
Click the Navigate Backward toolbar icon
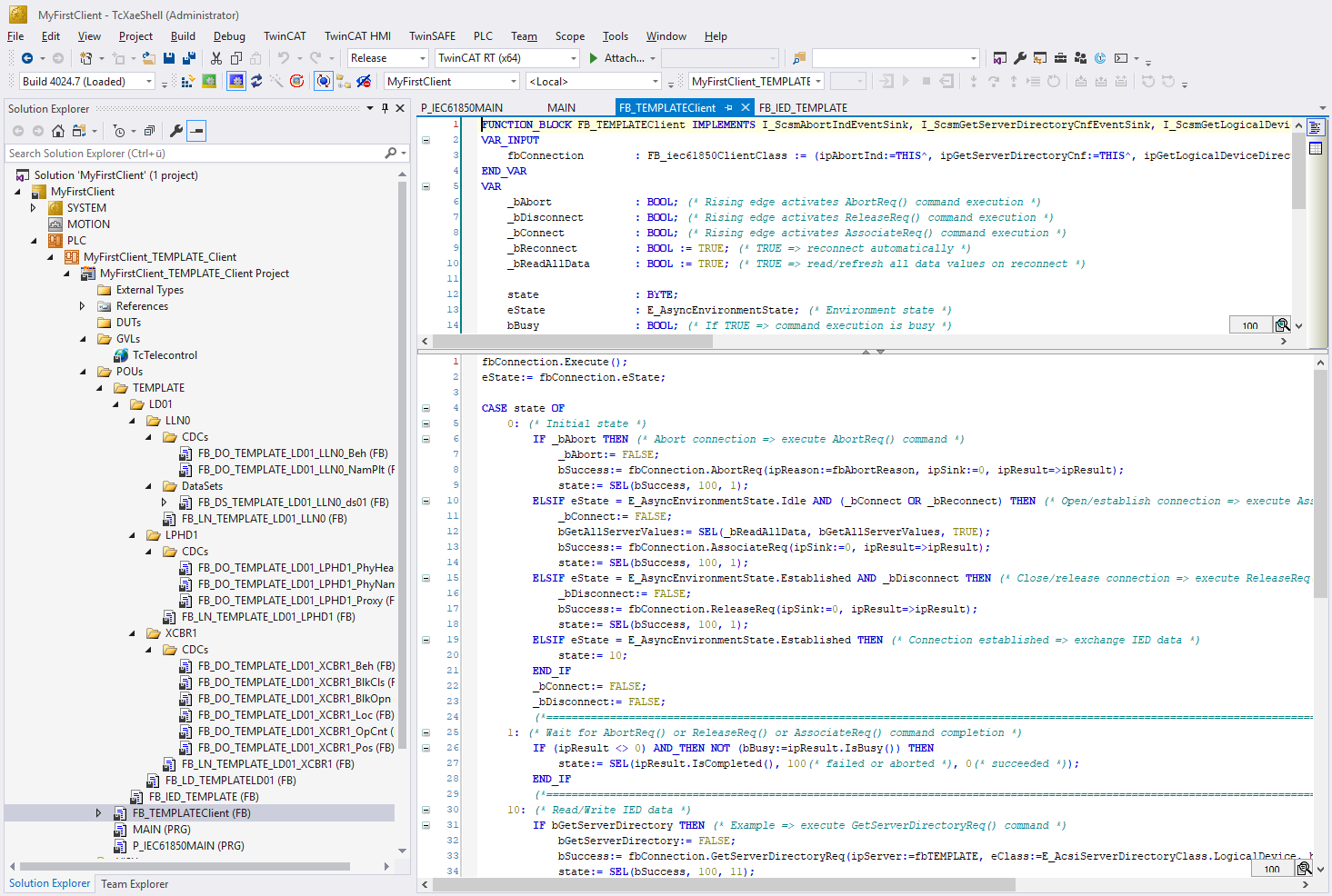pos(27,58)
